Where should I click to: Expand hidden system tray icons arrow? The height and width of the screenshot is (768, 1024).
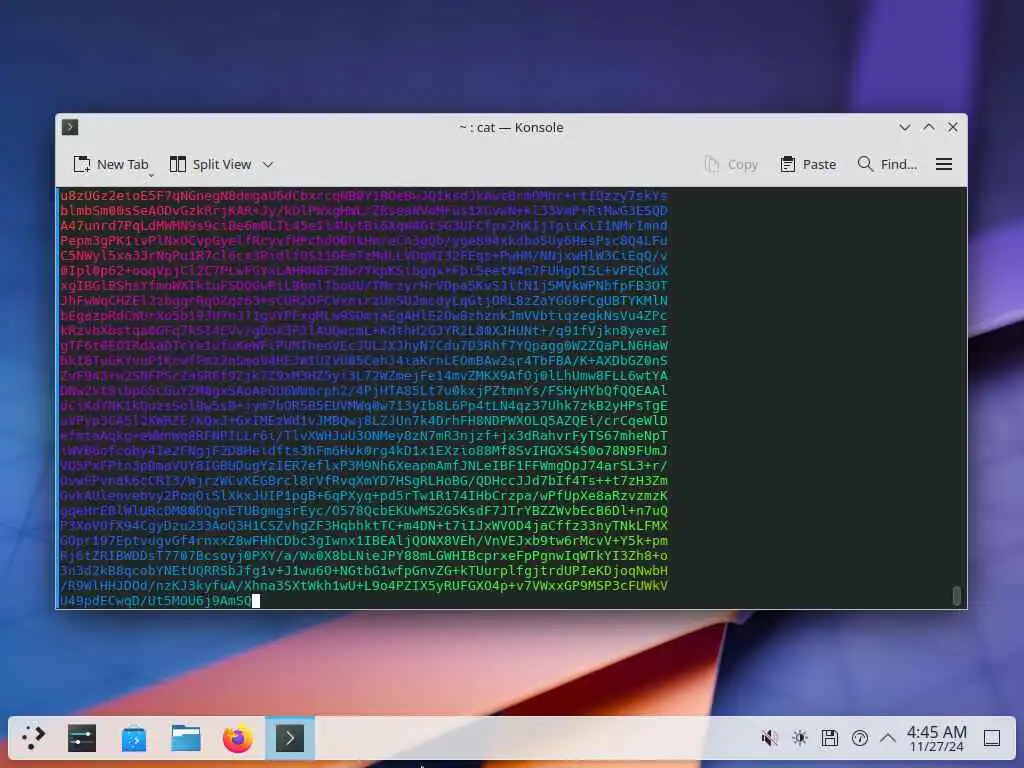pos(888,738)
